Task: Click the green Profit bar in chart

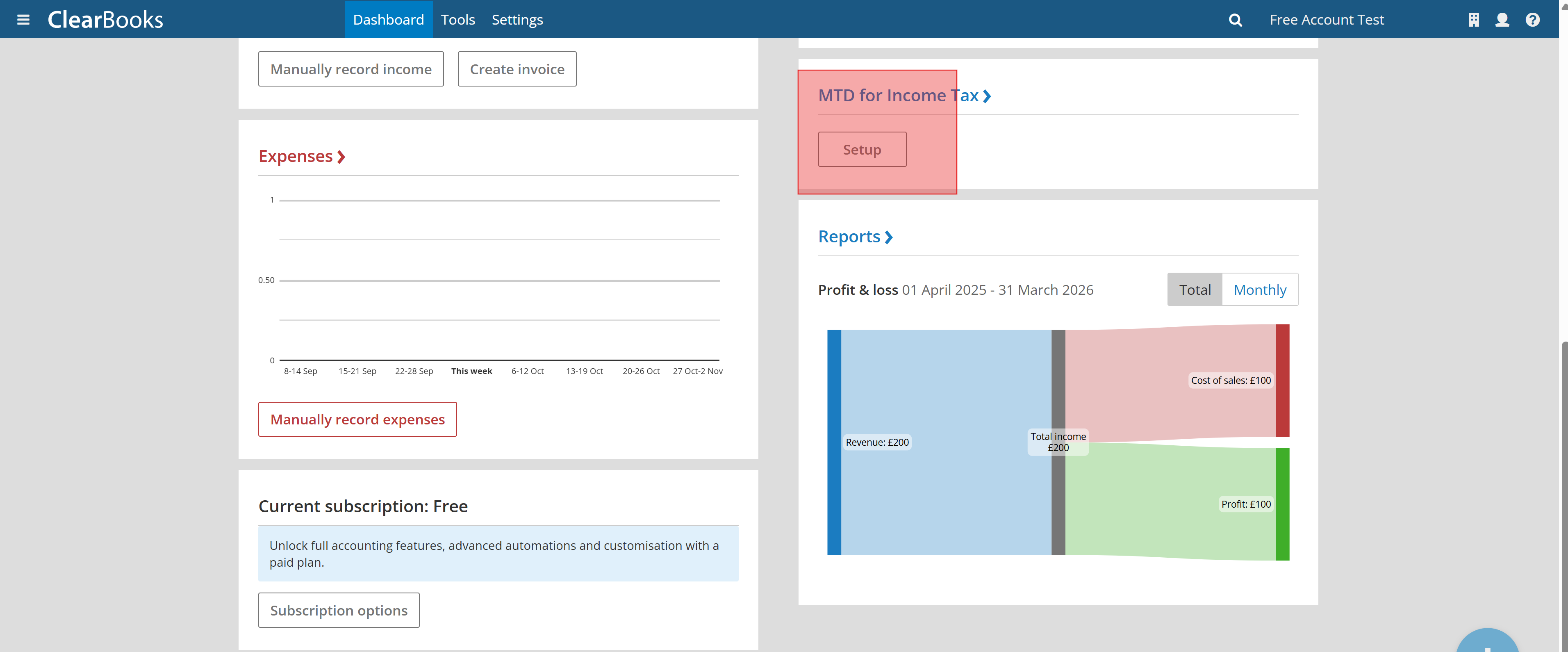Action: 1283,504
